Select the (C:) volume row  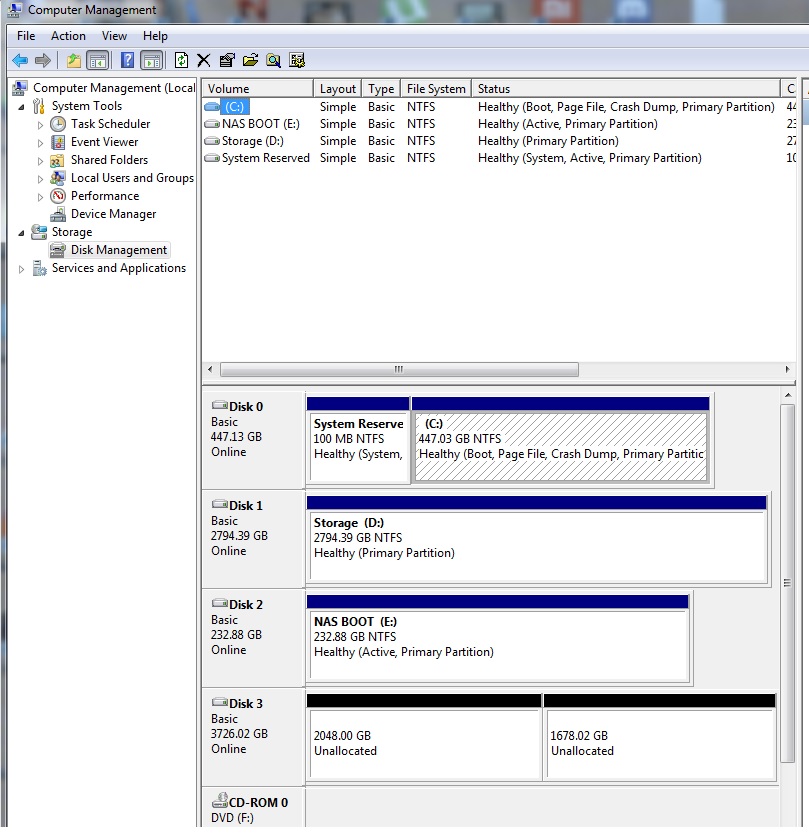pyautogui.click(x=498, y=107)
